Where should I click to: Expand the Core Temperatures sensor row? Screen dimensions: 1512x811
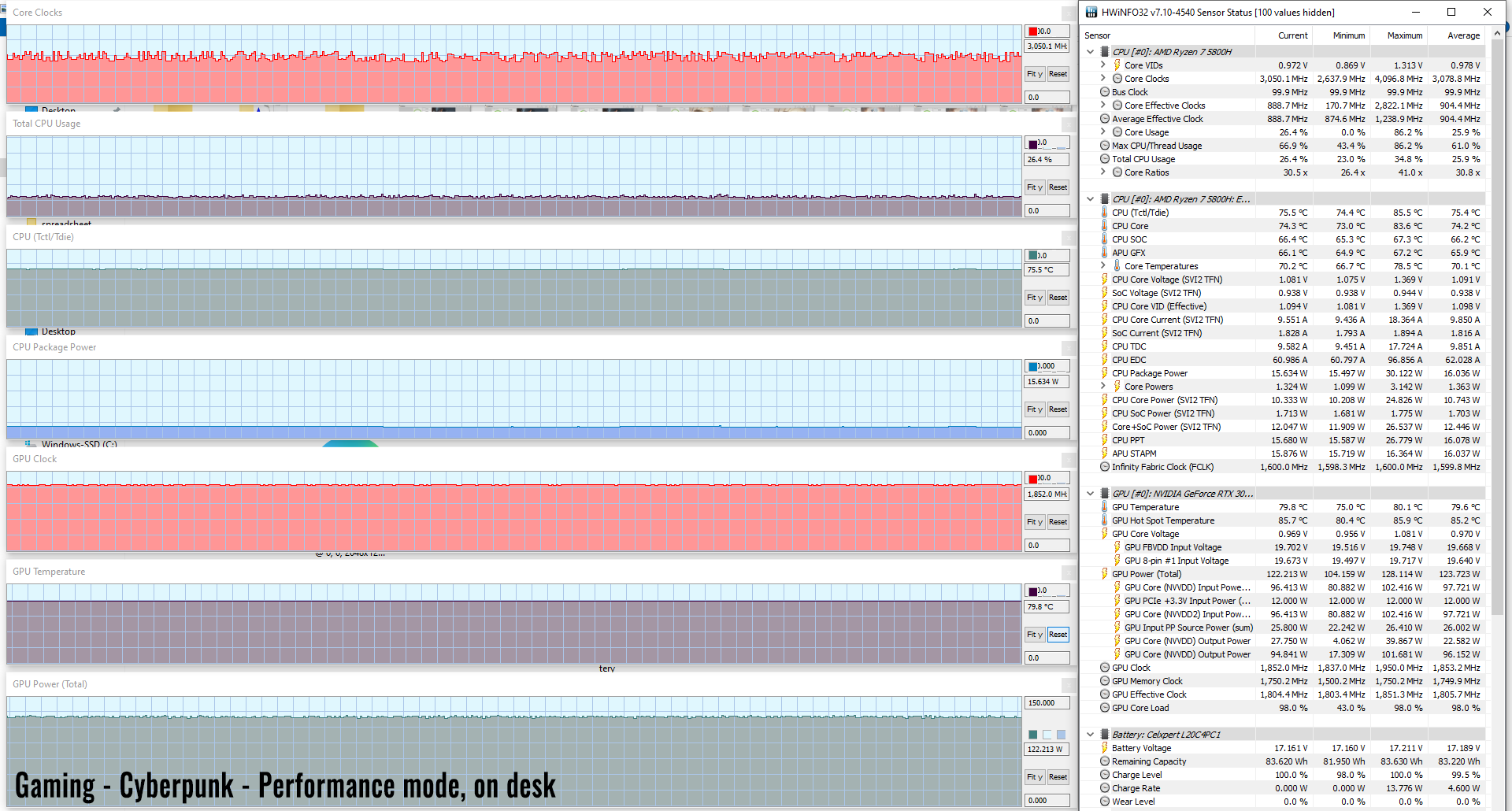click(x=1103, y=266)
